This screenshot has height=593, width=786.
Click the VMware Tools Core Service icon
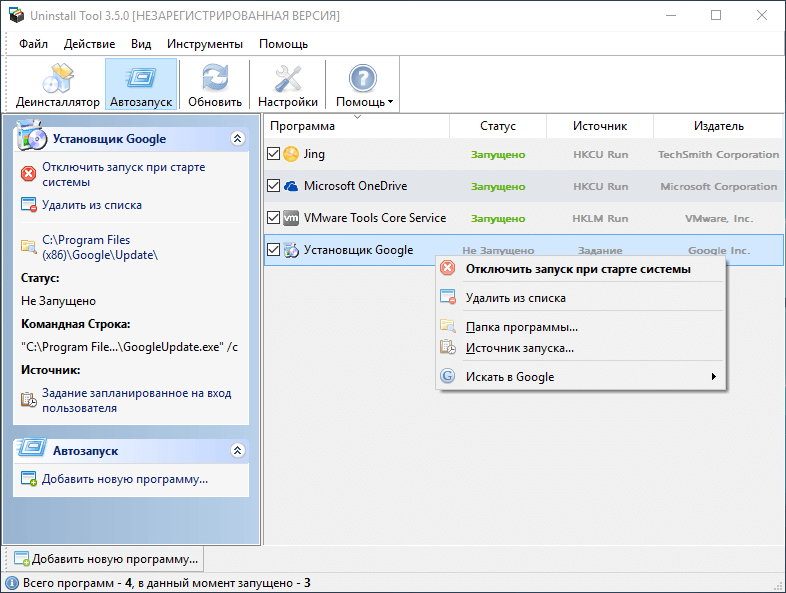point(291,218)
